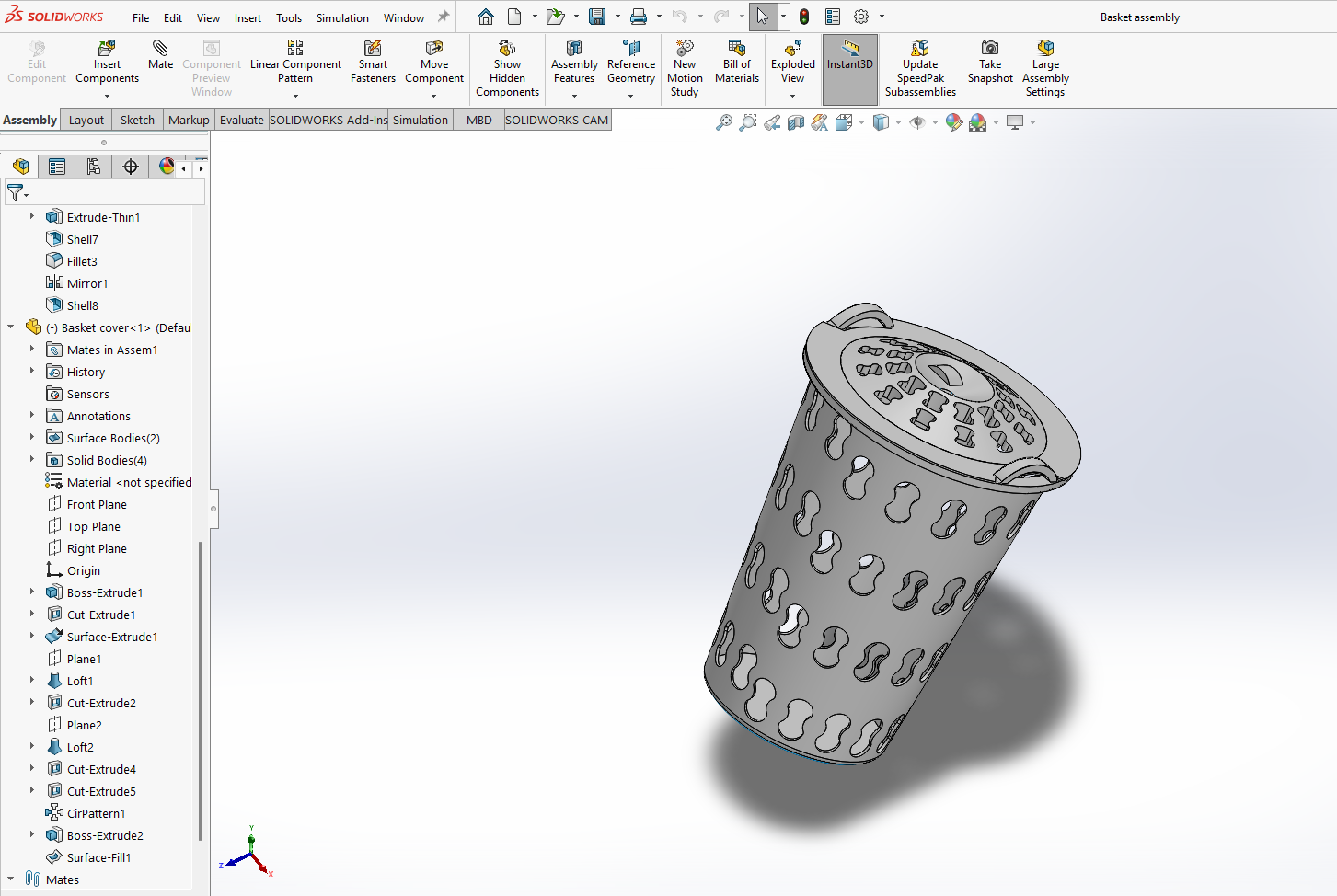Pin the menu bar with pushpin
Screen dimensions: 1337x896
click(443, 17)
